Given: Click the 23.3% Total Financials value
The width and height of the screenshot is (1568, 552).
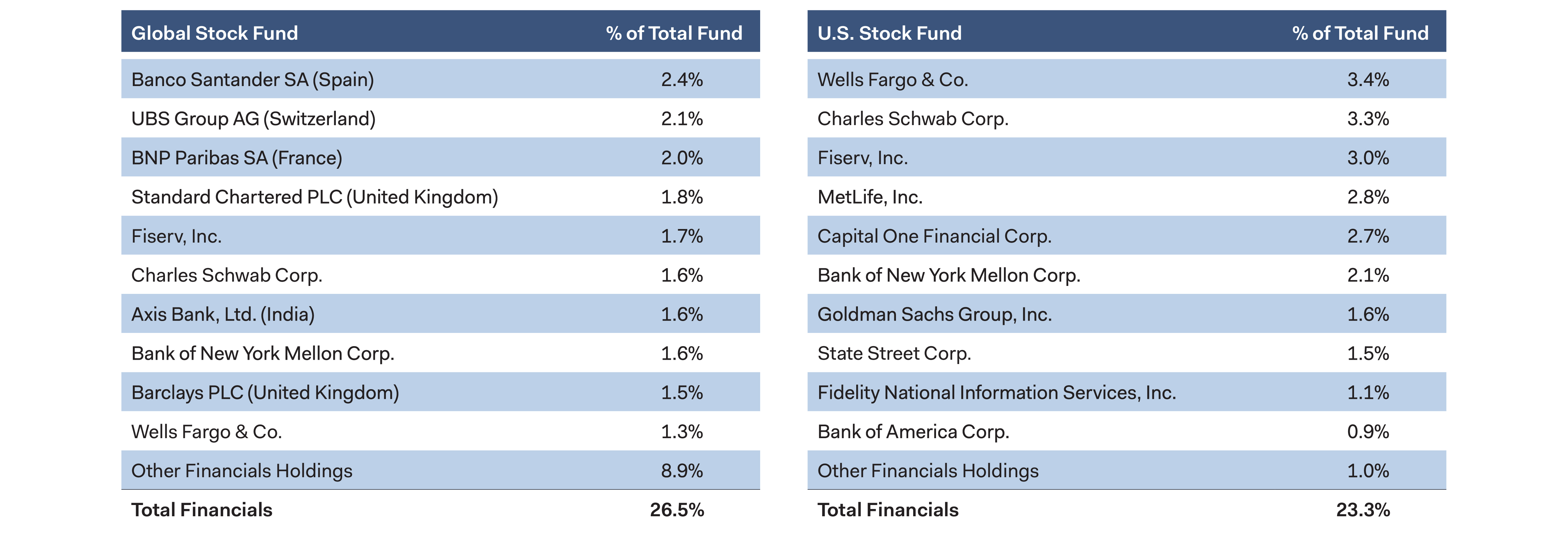Looking at the screenshot, I should (x=1362, y=510).
